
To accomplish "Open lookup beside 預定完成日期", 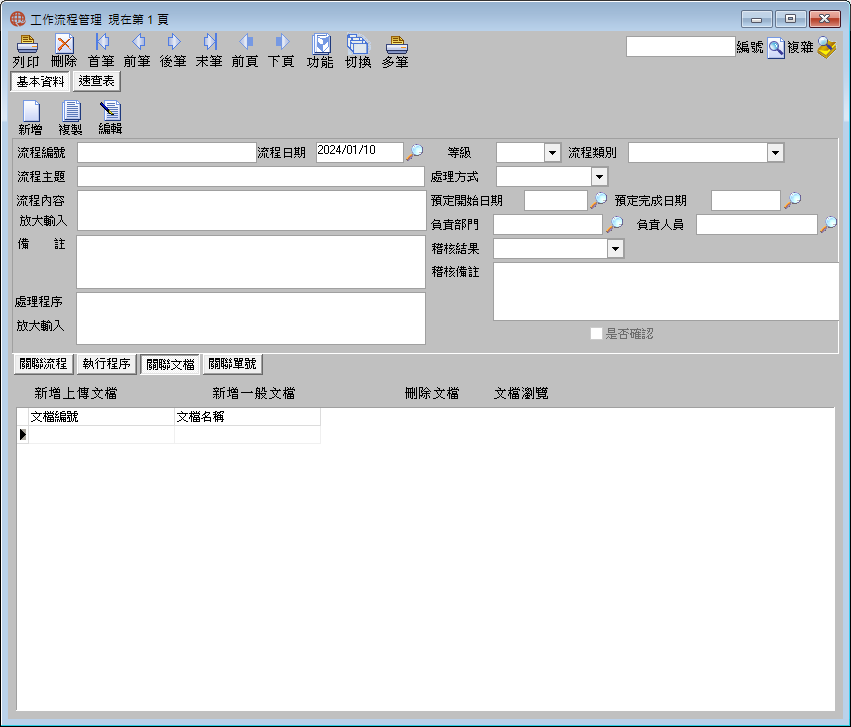I will (x=793, y=200).
